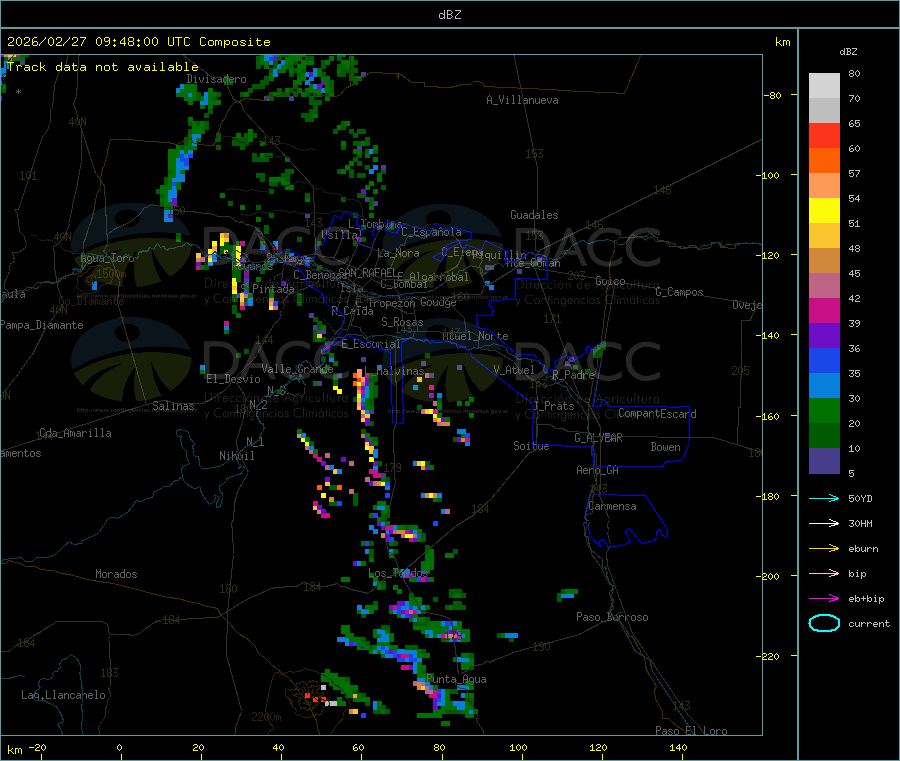Image resolution: width=900 pixels, height=761 pixels.
Task: Click the 'Agua_Toro' map label
Action: [x=107, y=258]
